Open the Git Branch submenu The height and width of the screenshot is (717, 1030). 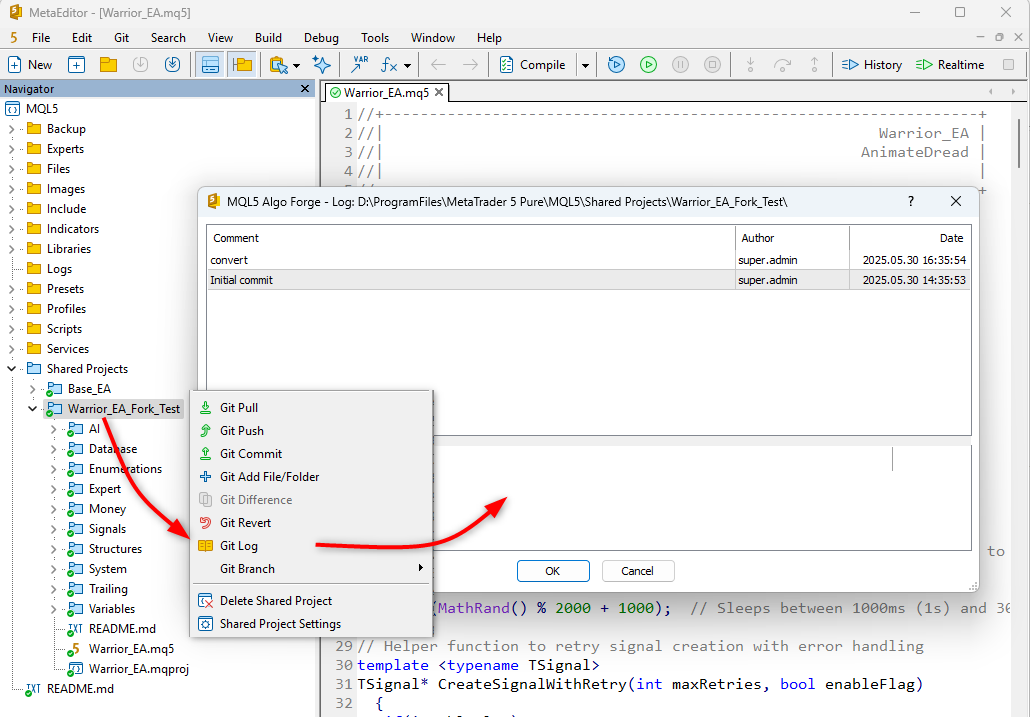311,569
